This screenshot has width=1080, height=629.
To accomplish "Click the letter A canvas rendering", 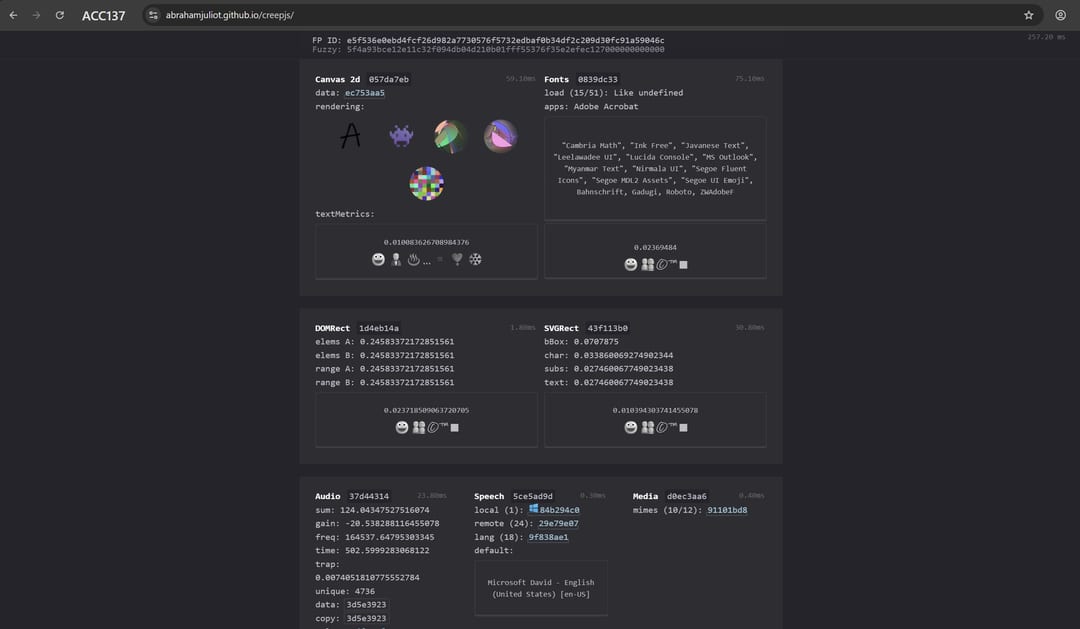I will (x=351, y=136).
